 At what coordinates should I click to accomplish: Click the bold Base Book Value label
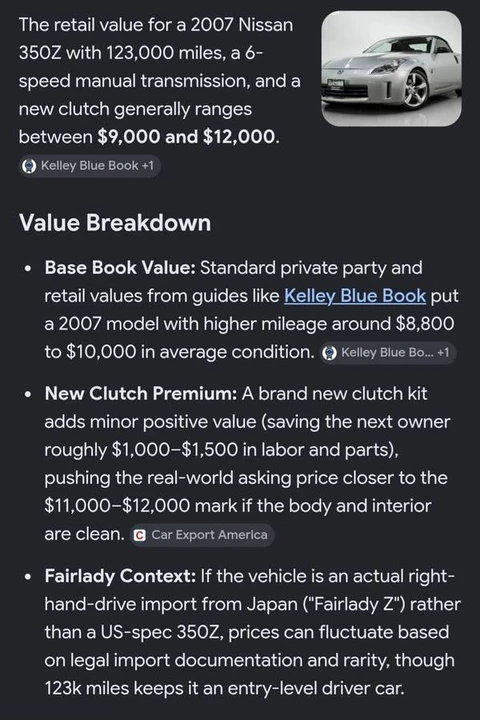click(120, 268)
